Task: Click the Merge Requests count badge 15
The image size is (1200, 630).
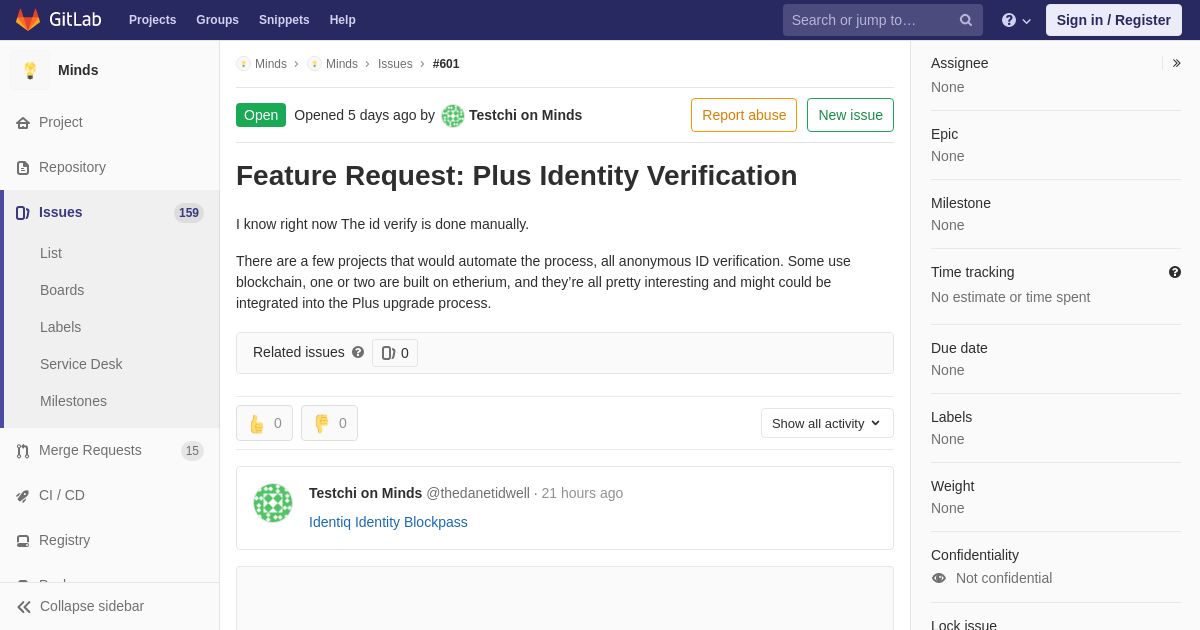Action: 192,451
